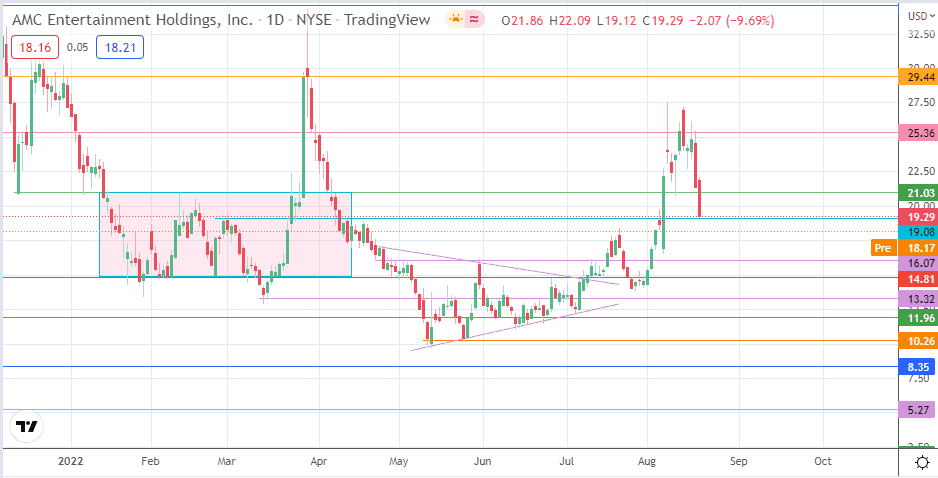Screen dimensions: 938x478
Task: Click the Mar label on time axis
Action: click(227, 462)
